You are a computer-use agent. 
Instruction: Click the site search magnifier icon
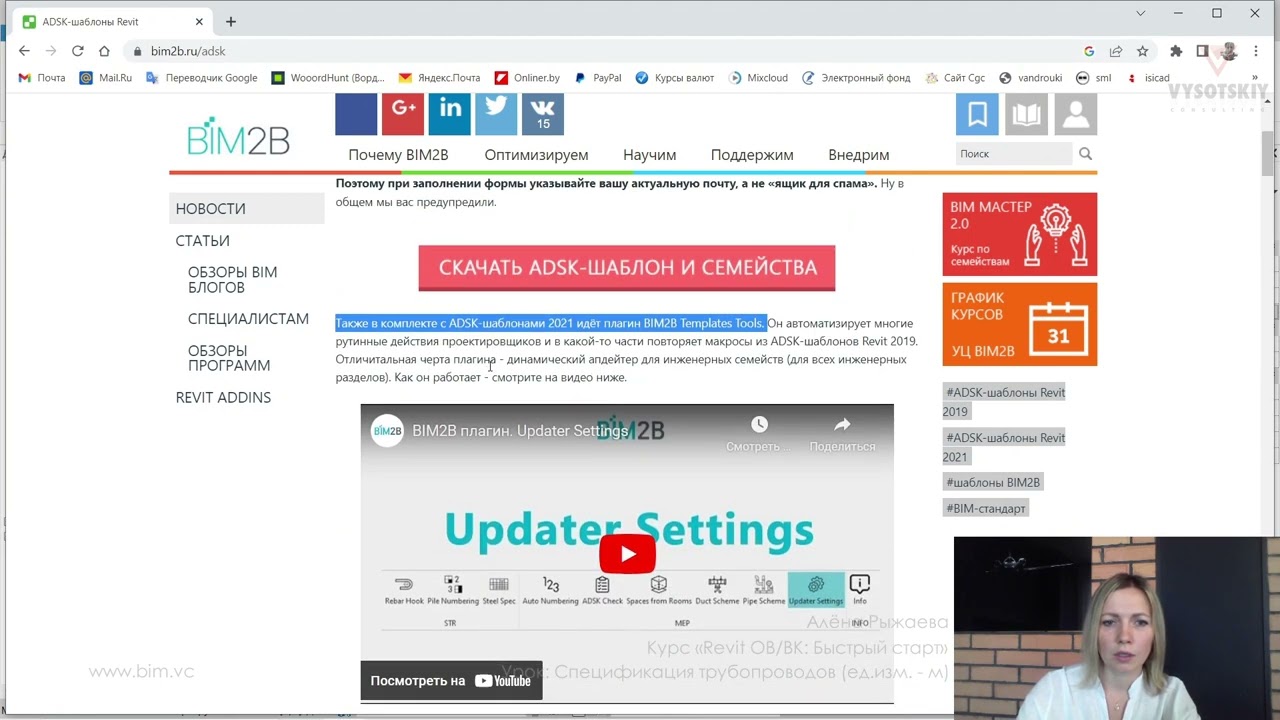(1085, 154)
